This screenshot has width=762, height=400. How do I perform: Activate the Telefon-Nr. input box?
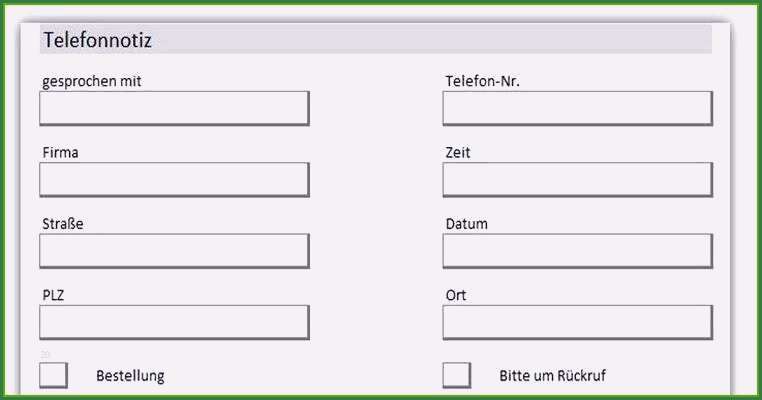click(x=577, y=108)
